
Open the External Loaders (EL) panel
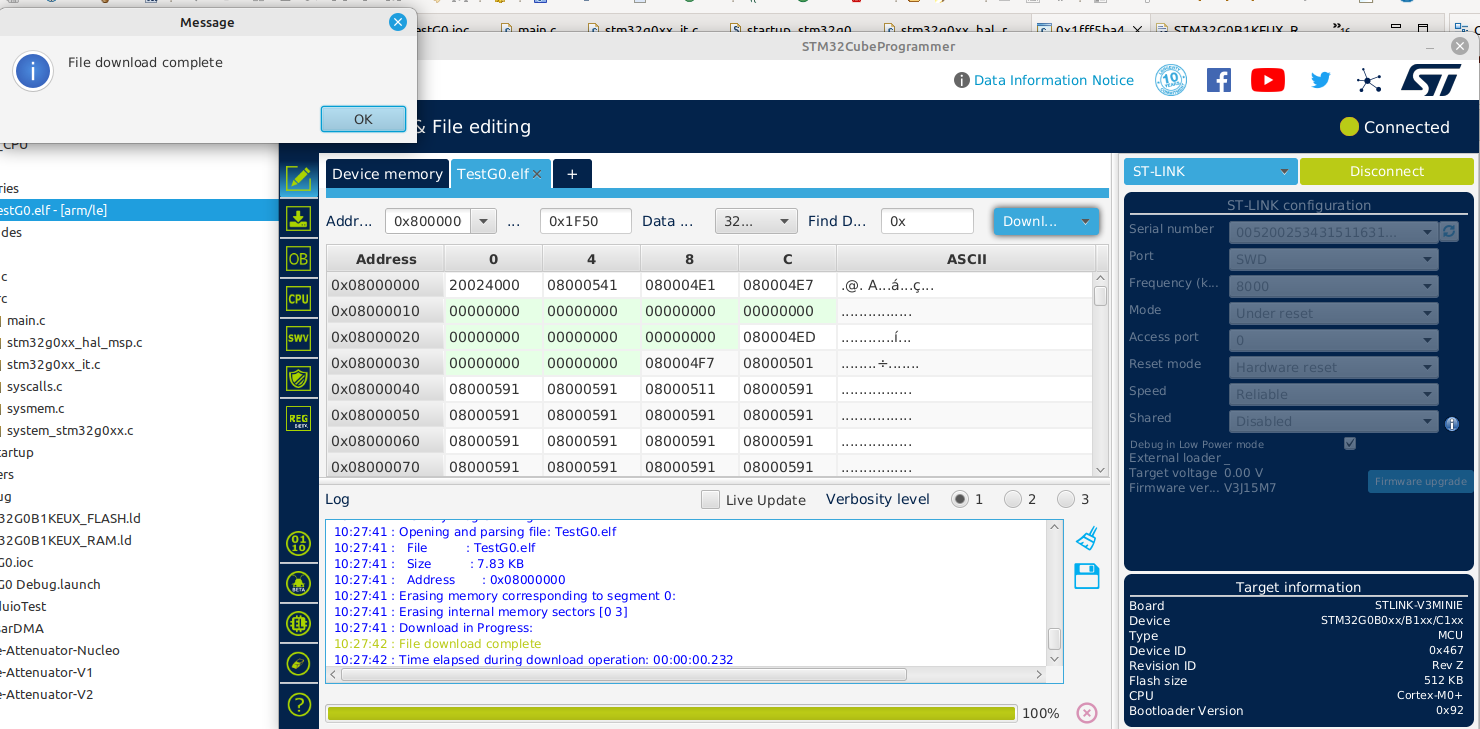[x=298, y=623]
